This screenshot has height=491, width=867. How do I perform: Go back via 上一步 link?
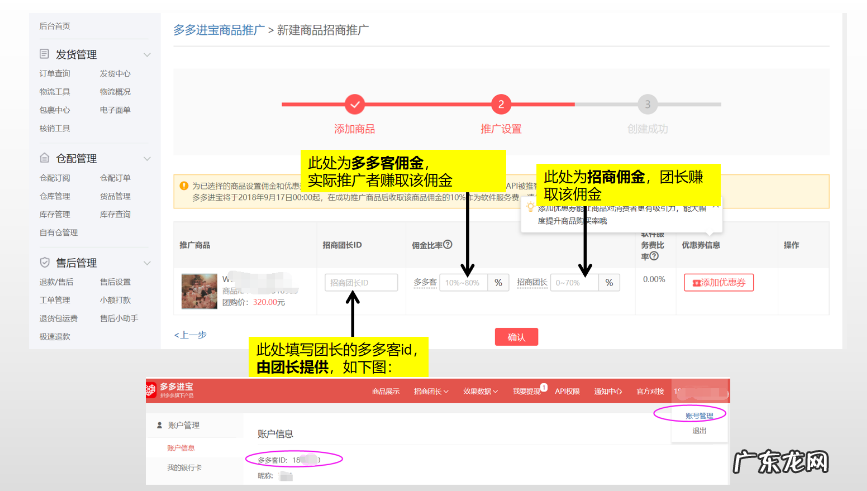(190, 335)
